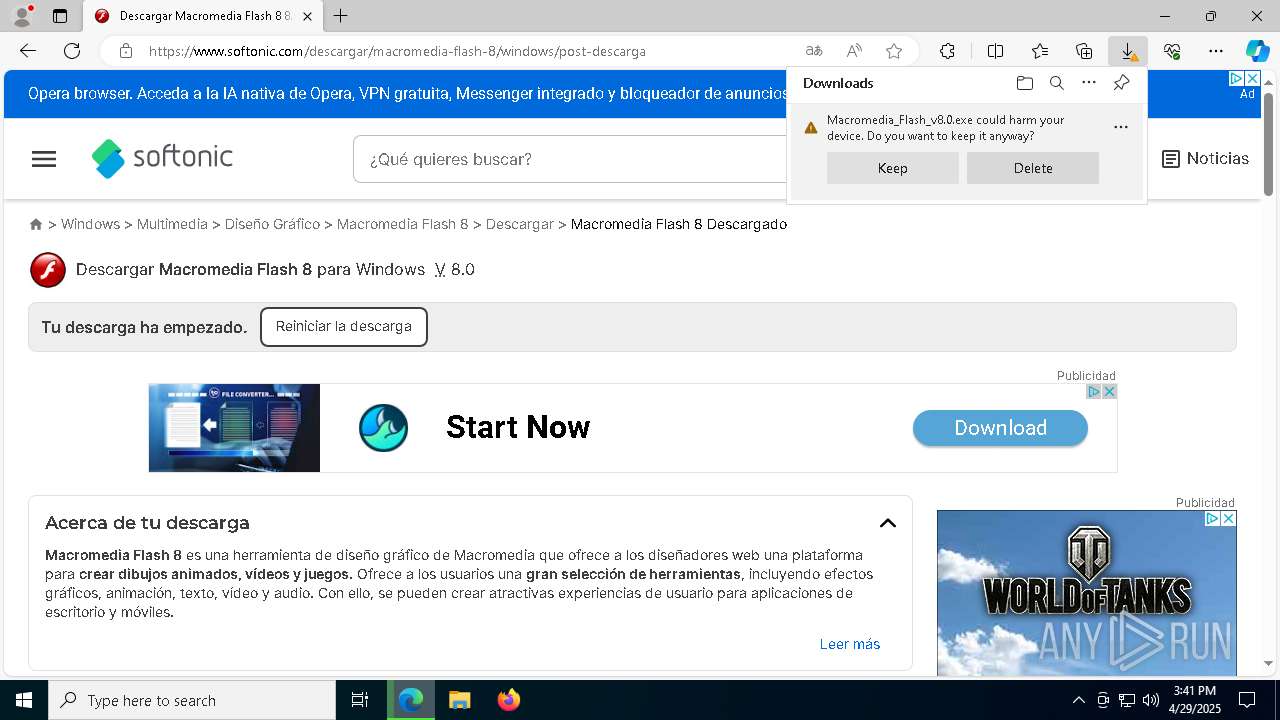Go to Windows breadcrumb link
Viewport: 1280px width, 720px height.
(x=90, y=224)
